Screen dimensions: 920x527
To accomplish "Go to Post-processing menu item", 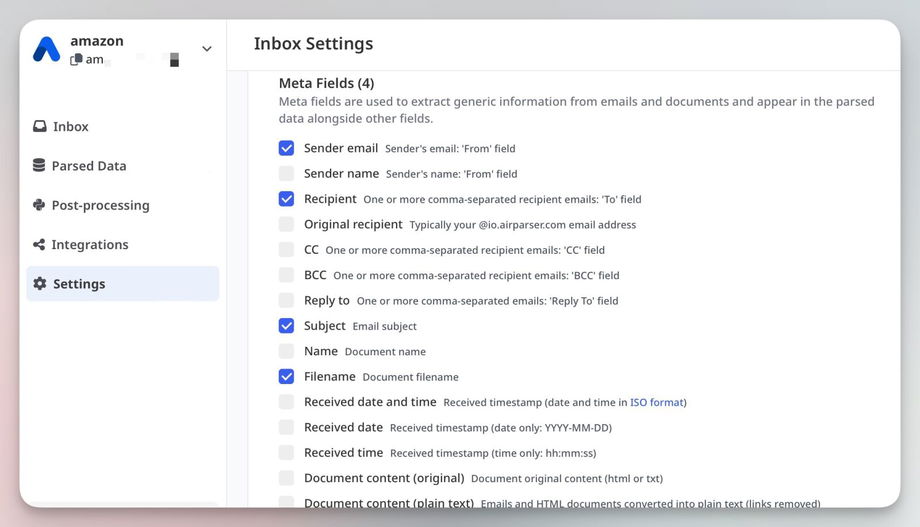I will pos(100,205).
